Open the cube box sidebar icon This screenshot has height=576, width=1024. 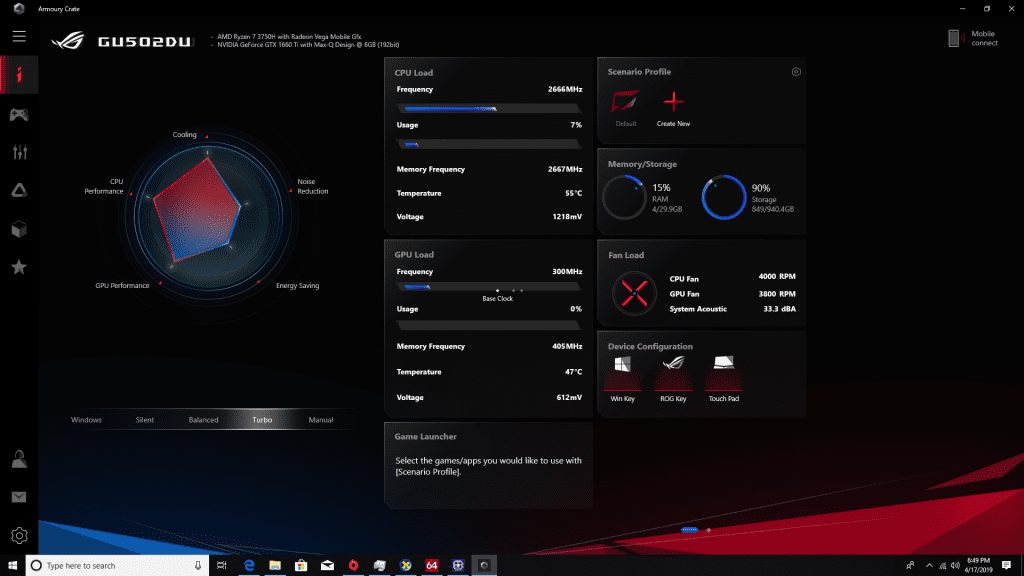(x=19, y=229)
